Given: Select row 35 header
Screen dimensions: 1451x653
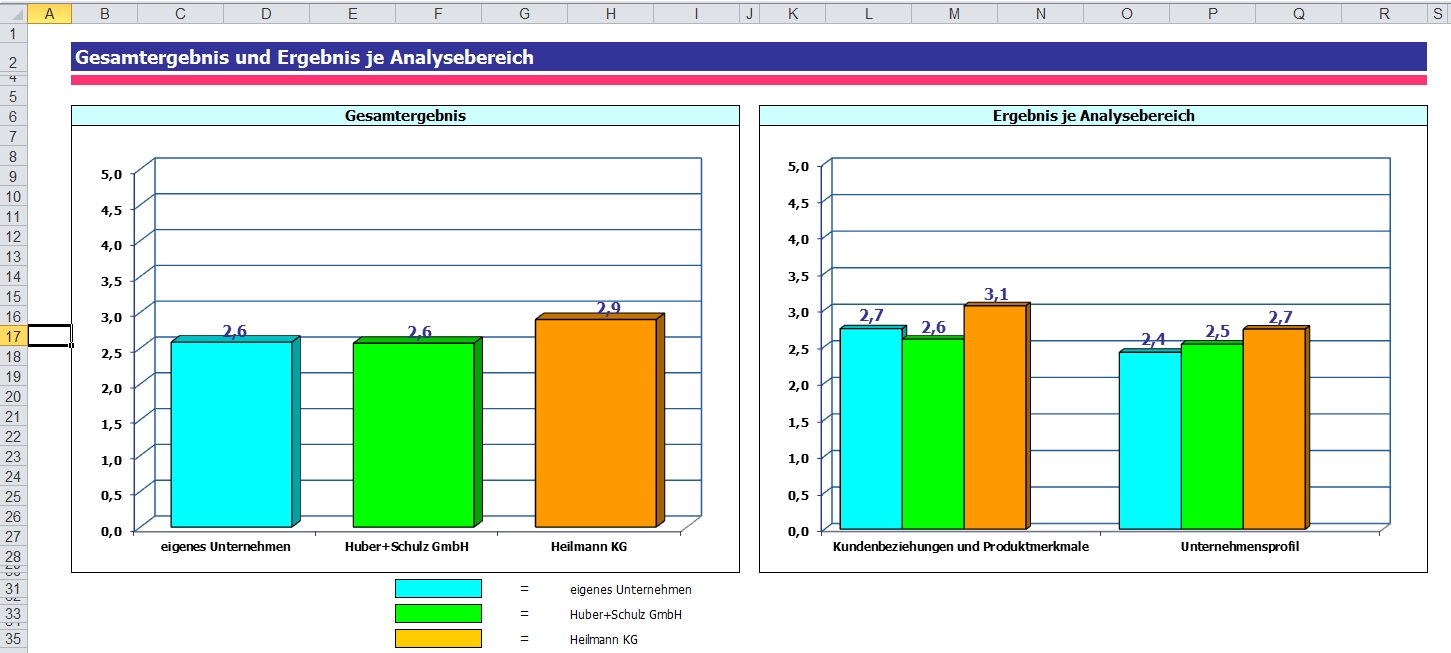Looking at the screenshot, I should pyautogui.click(x=13, y=639).
